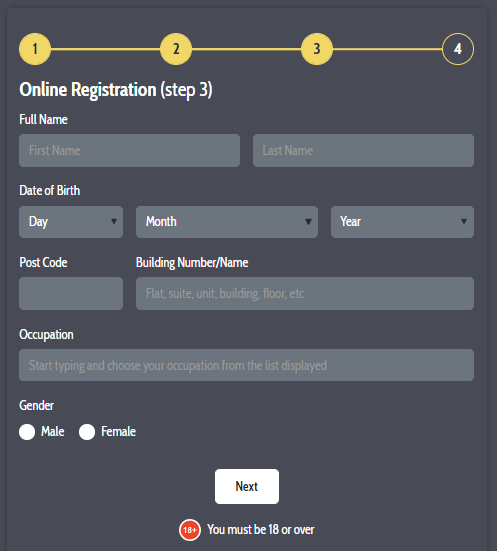Click the Month dropdown arrow
The height and width of the screenshot is (551, 497).
click(x=308, y=222)
